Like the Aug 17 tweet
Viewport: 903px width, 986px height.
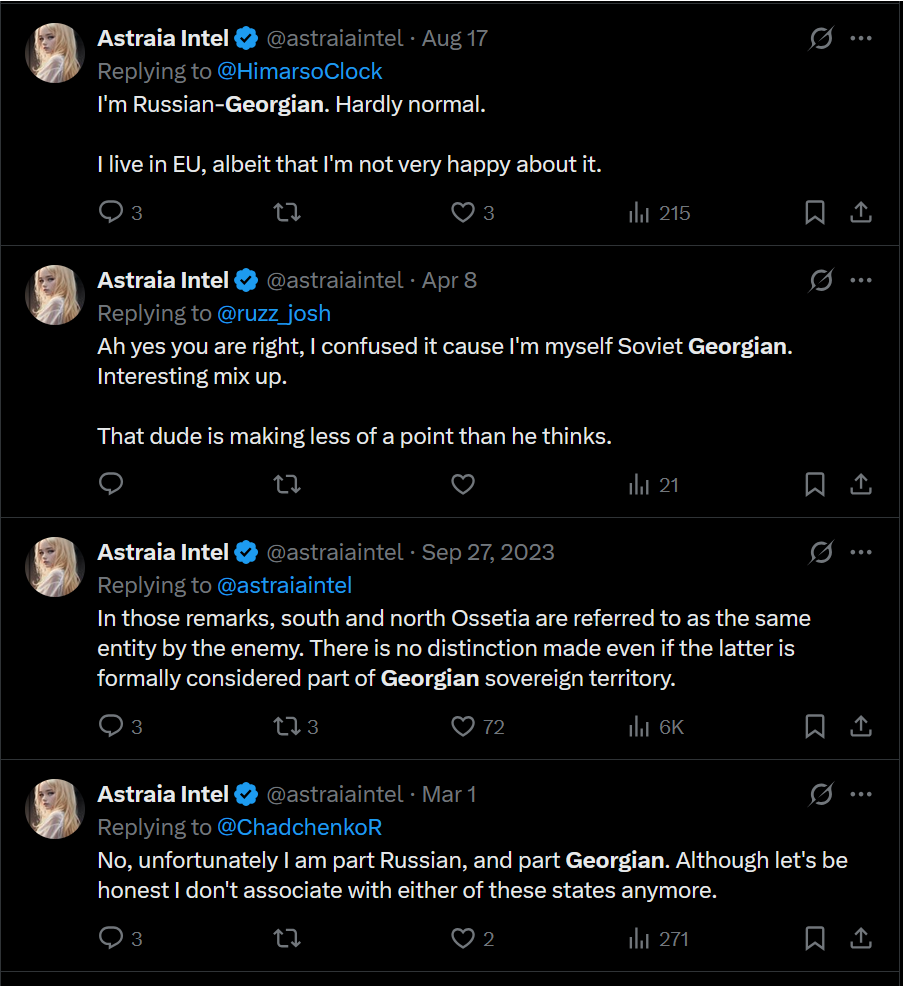point(462,213)
